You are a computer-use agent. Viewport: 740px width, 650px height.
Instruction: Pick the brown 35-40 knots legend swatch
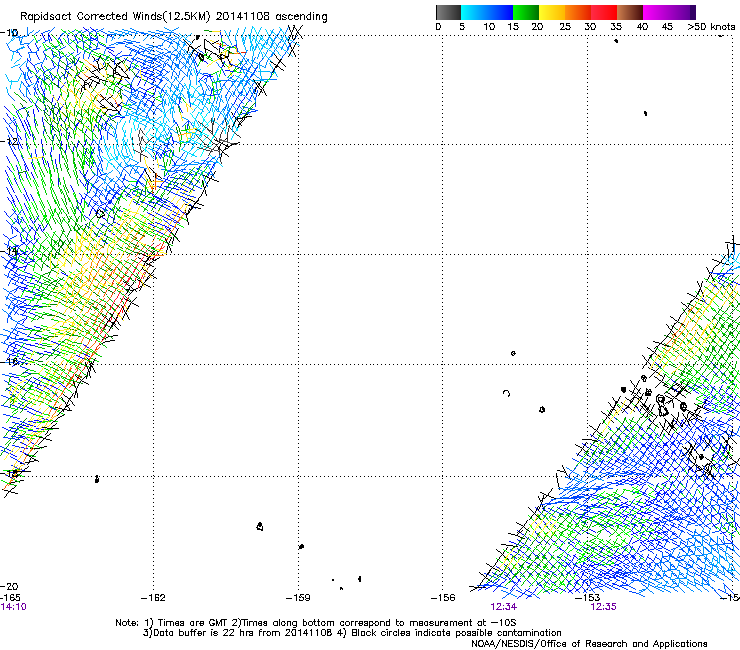click(x=630, y=12)
